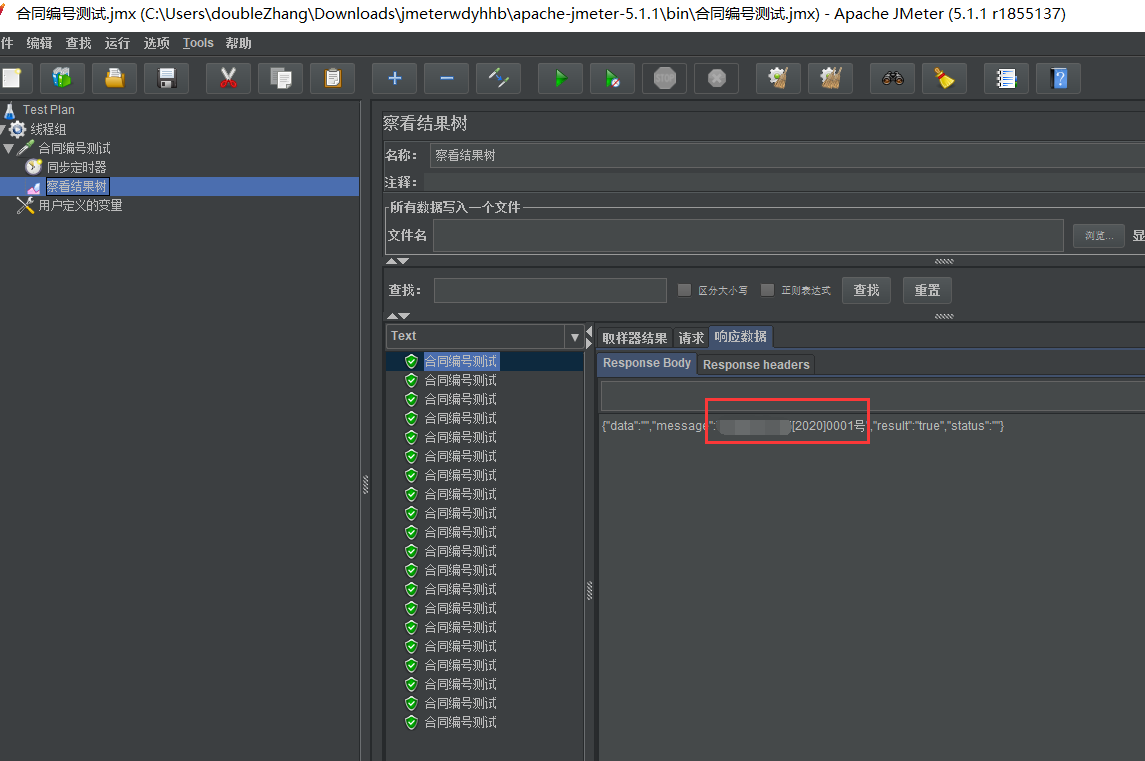Viewport: 1145px width, 761px height.
Task: Open the 运行 menu
Action: tap(117, 43)
